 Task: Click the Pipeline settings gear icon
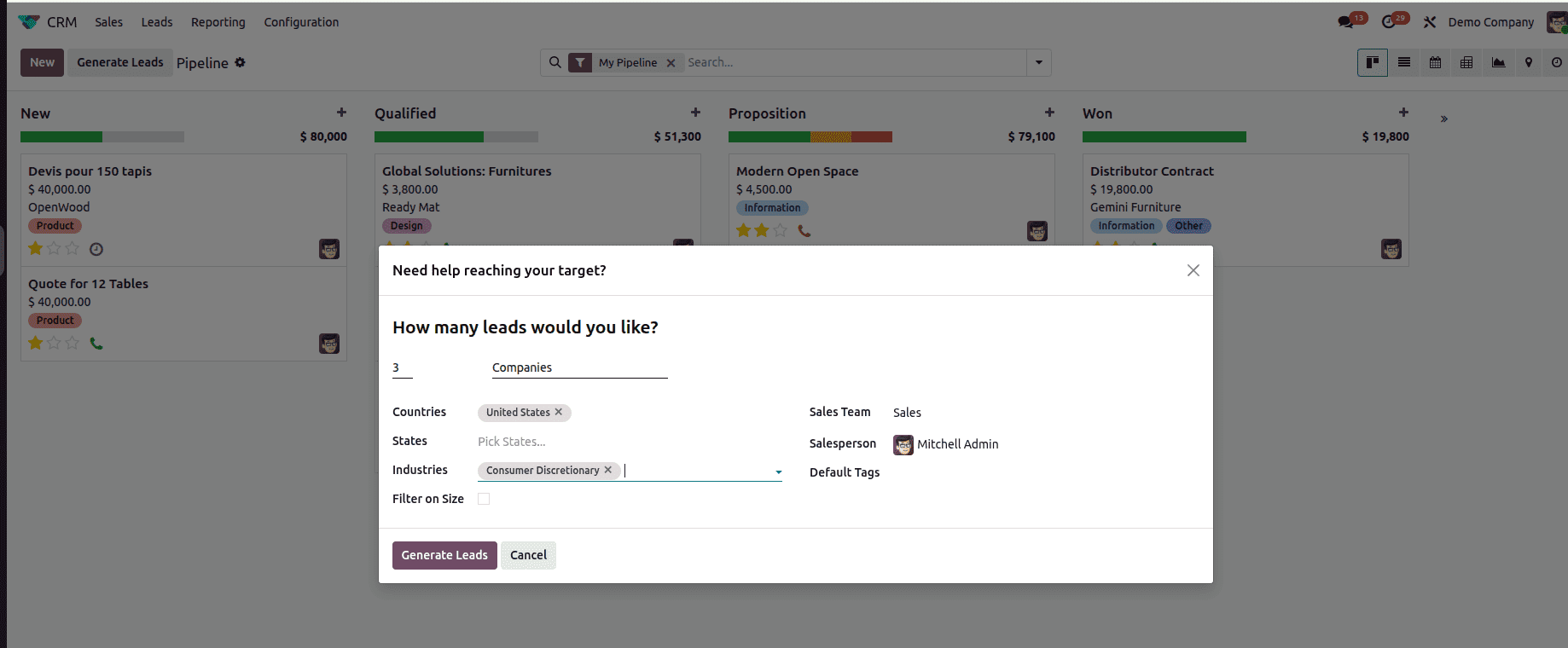[241, 62]
